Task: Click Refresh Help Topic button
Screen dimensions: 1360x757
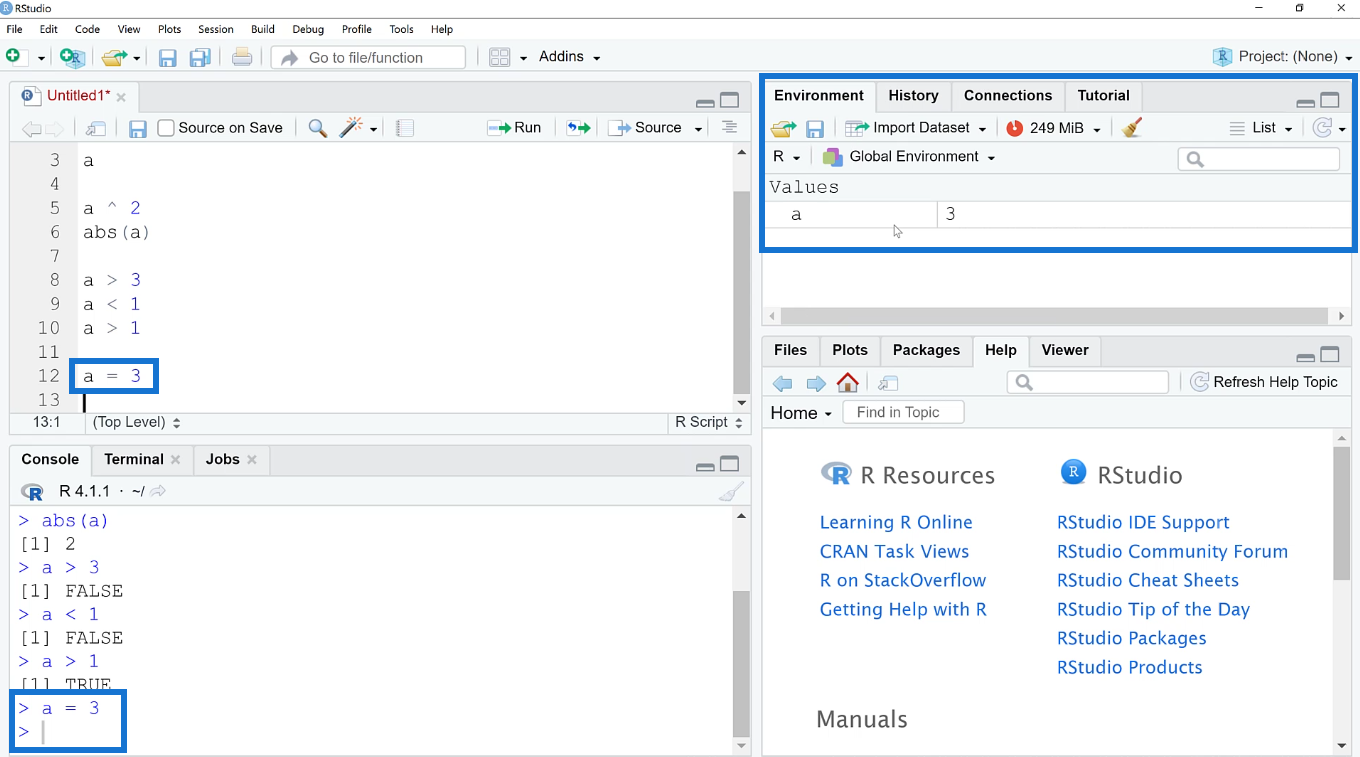Action: (x=1264, y=382)
